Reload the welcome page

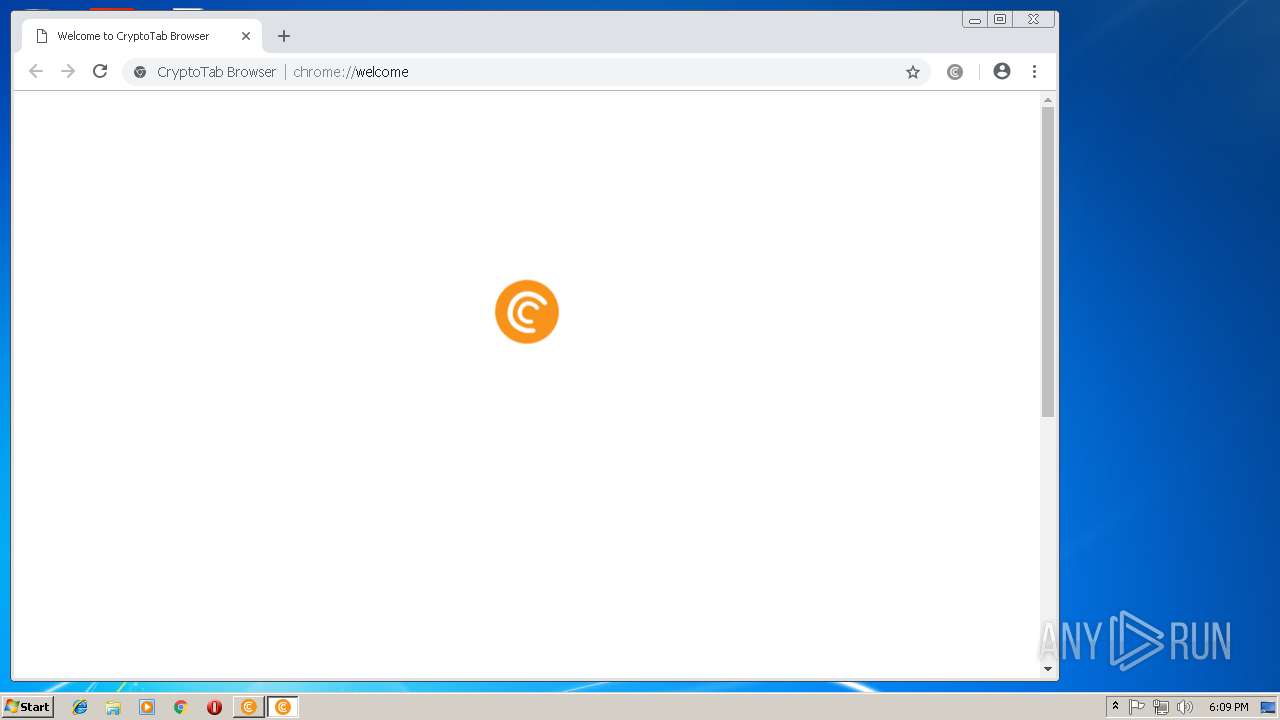100,71
